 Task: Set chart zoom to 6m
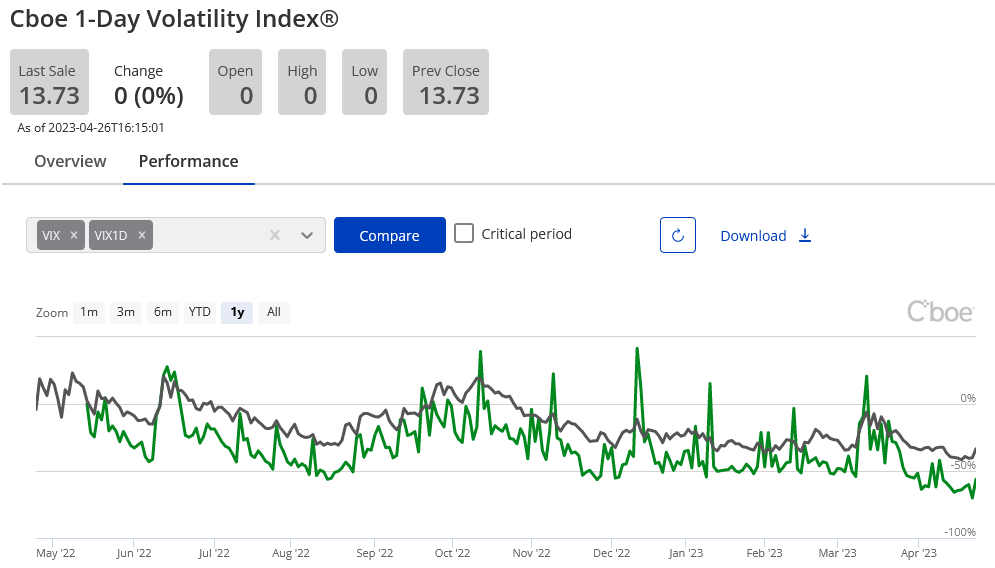(162, 312)
